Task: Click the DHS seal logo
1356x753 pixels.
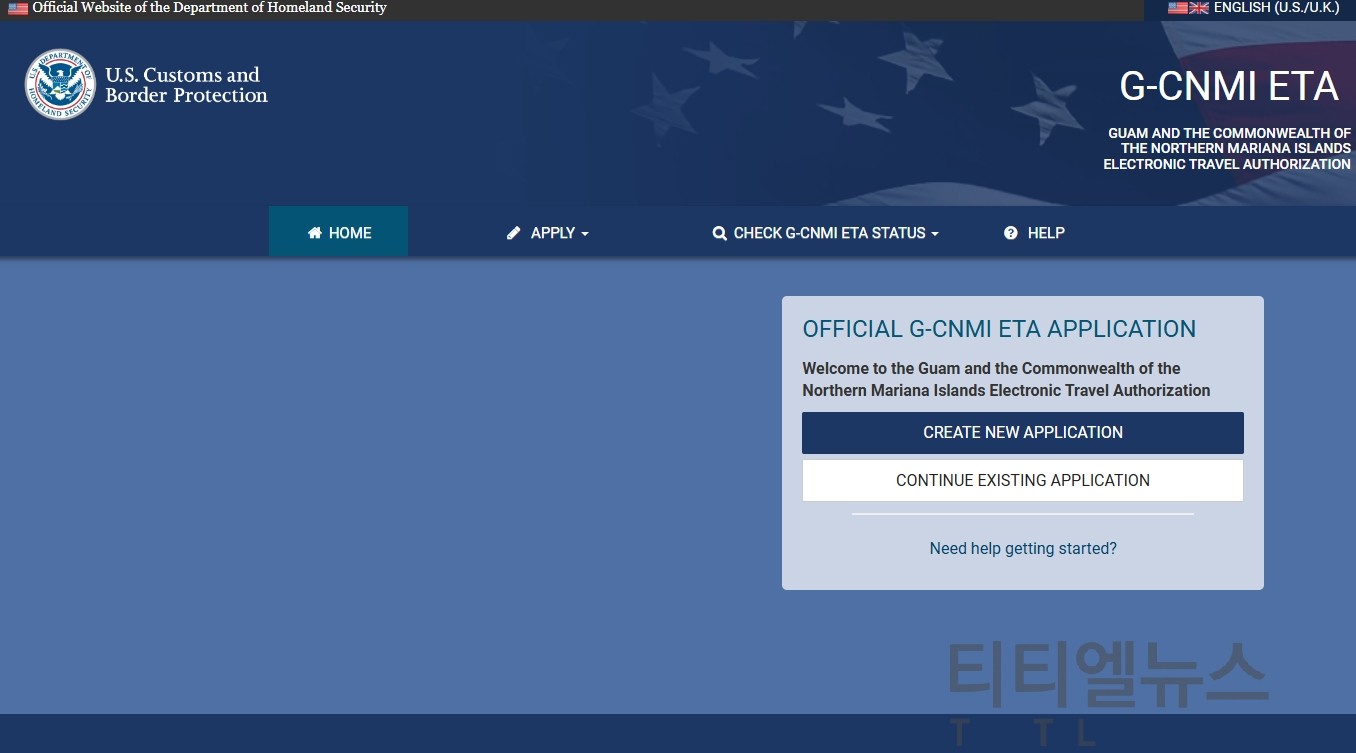Action: (60, 85)
